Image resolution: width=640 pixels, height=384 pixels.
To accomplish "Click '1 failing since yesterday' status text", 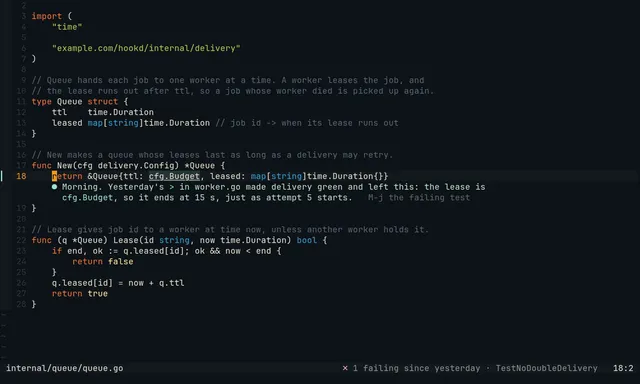I will [417, 368].
